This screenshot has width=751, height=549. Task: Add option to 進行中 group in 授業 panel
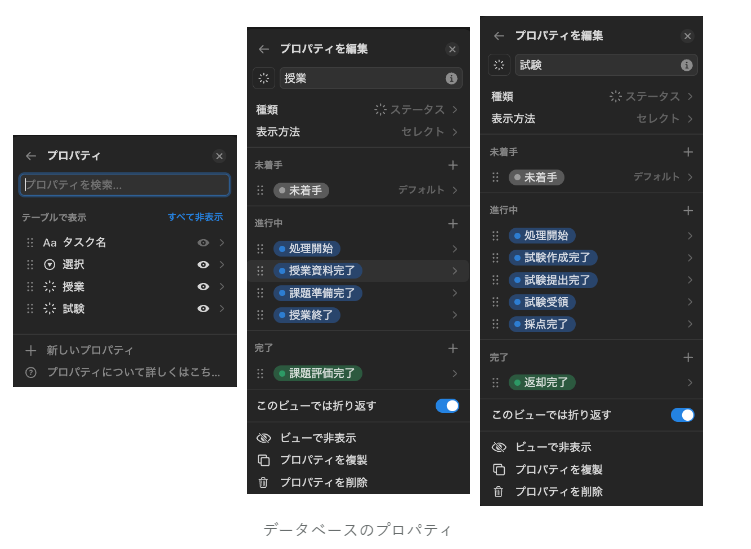tap(453, 224)
